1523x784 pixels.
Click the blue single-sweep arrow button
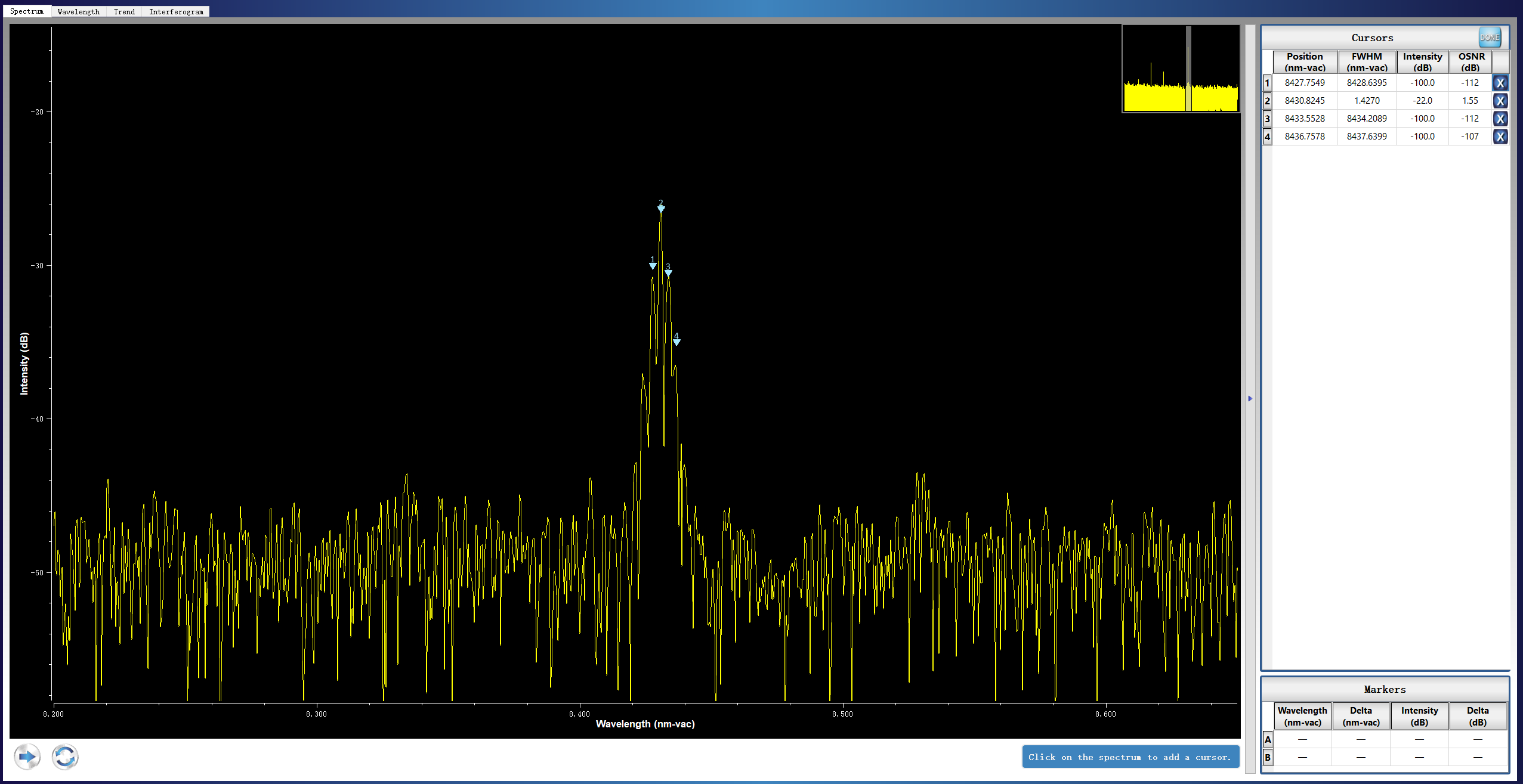[x=27, y=757]
